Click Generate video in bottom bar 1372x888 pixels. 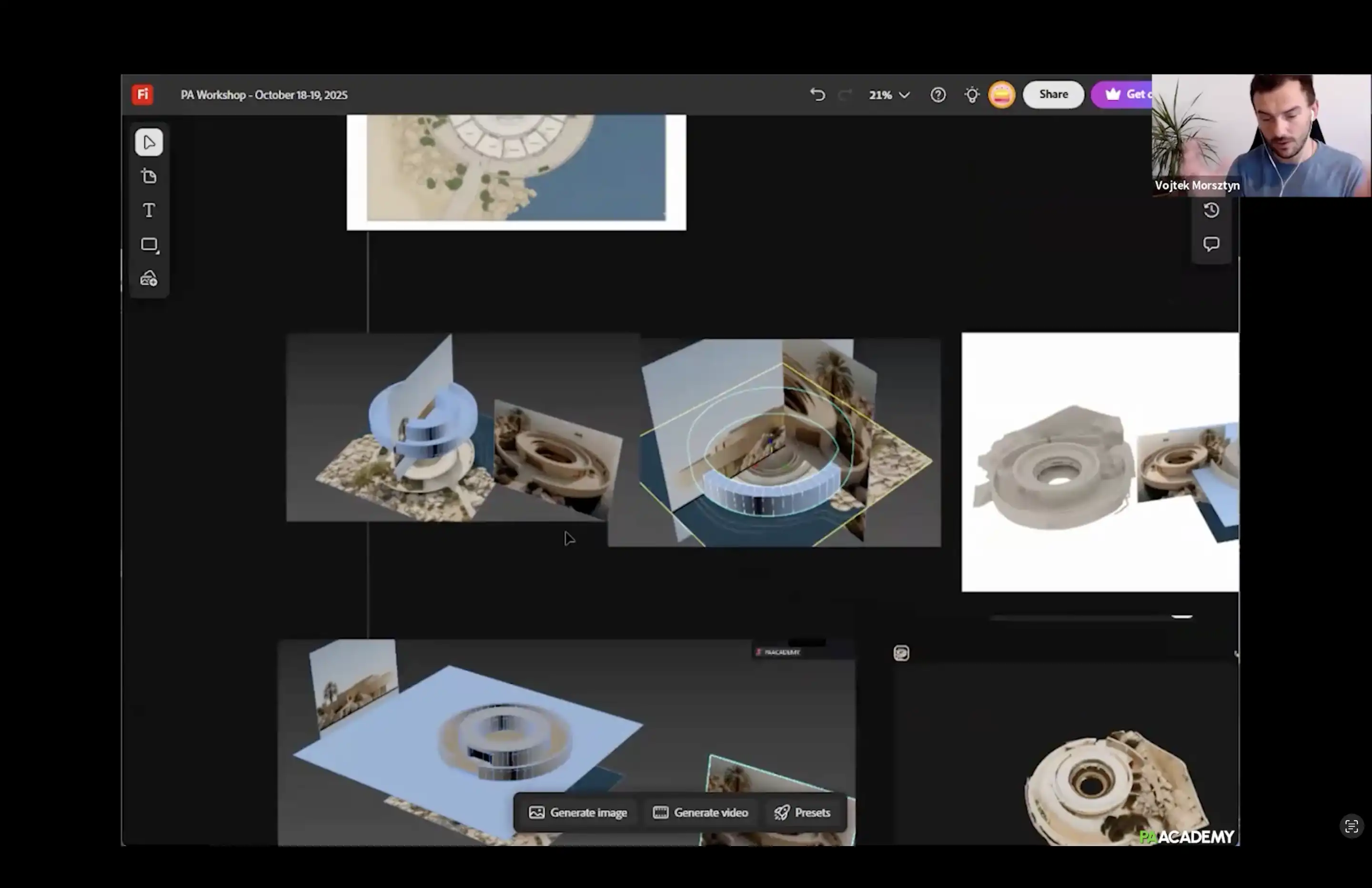[700, 812]
